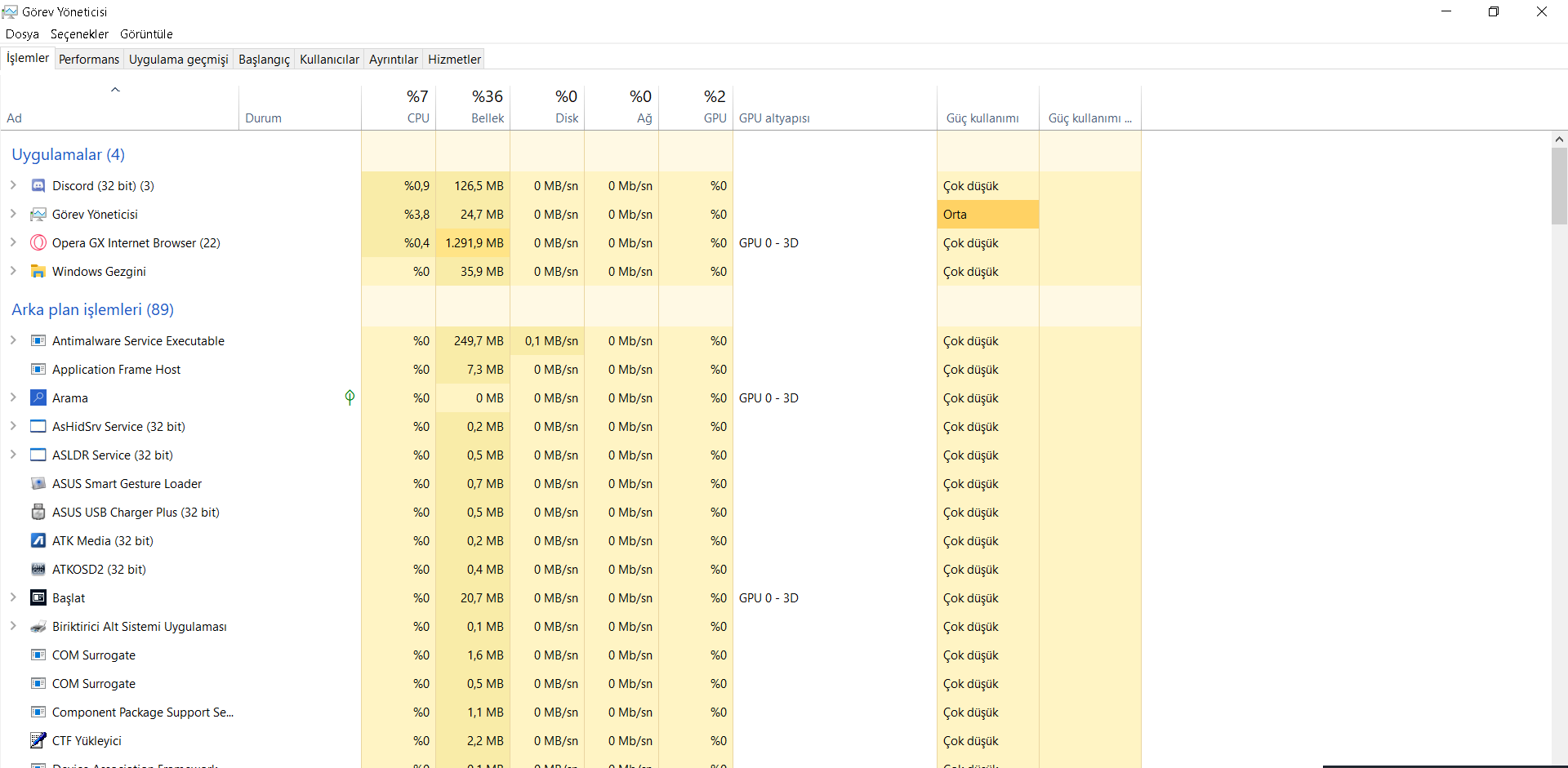
Task: Select the Application Frame Host row
Action: [x=117, y=370]
